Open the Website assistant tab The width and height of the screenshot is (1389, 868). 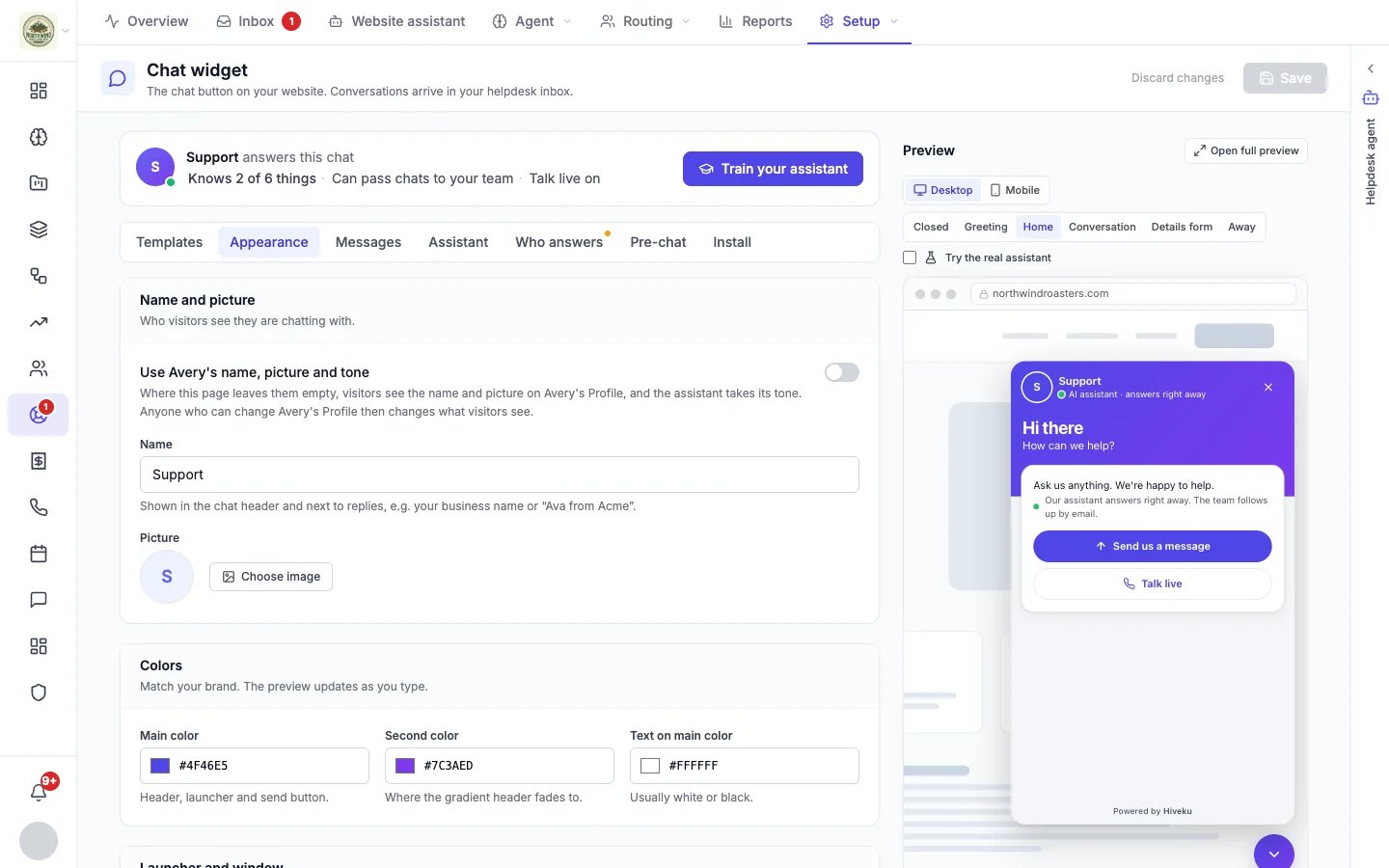[x=396, y=21]
